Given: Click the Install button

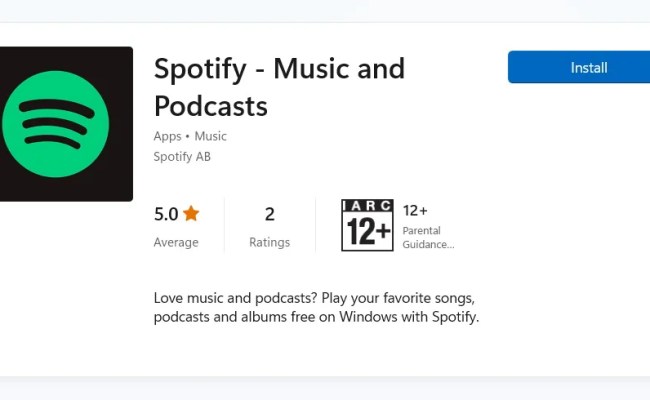Looking at the screenshot, I should [x=588, y=68].
